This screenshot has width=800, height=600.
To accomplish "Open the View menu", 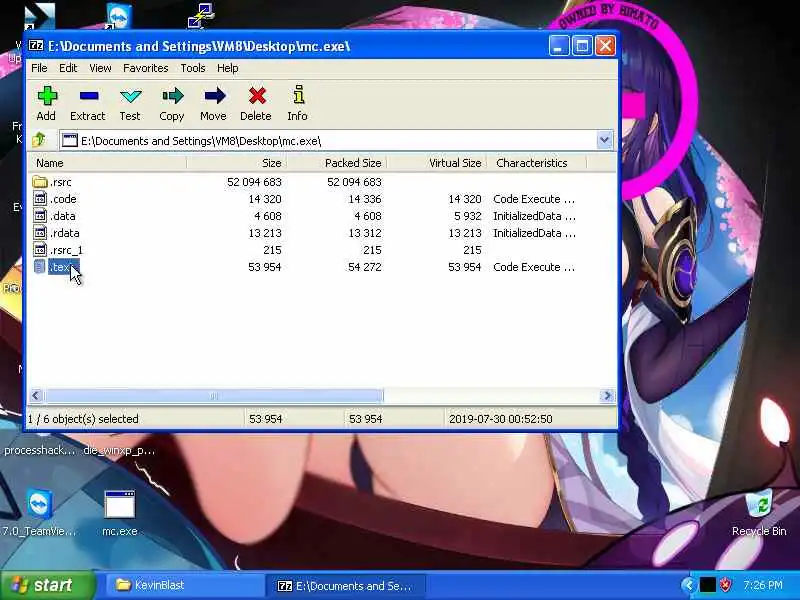I will [x=100, y=68].
